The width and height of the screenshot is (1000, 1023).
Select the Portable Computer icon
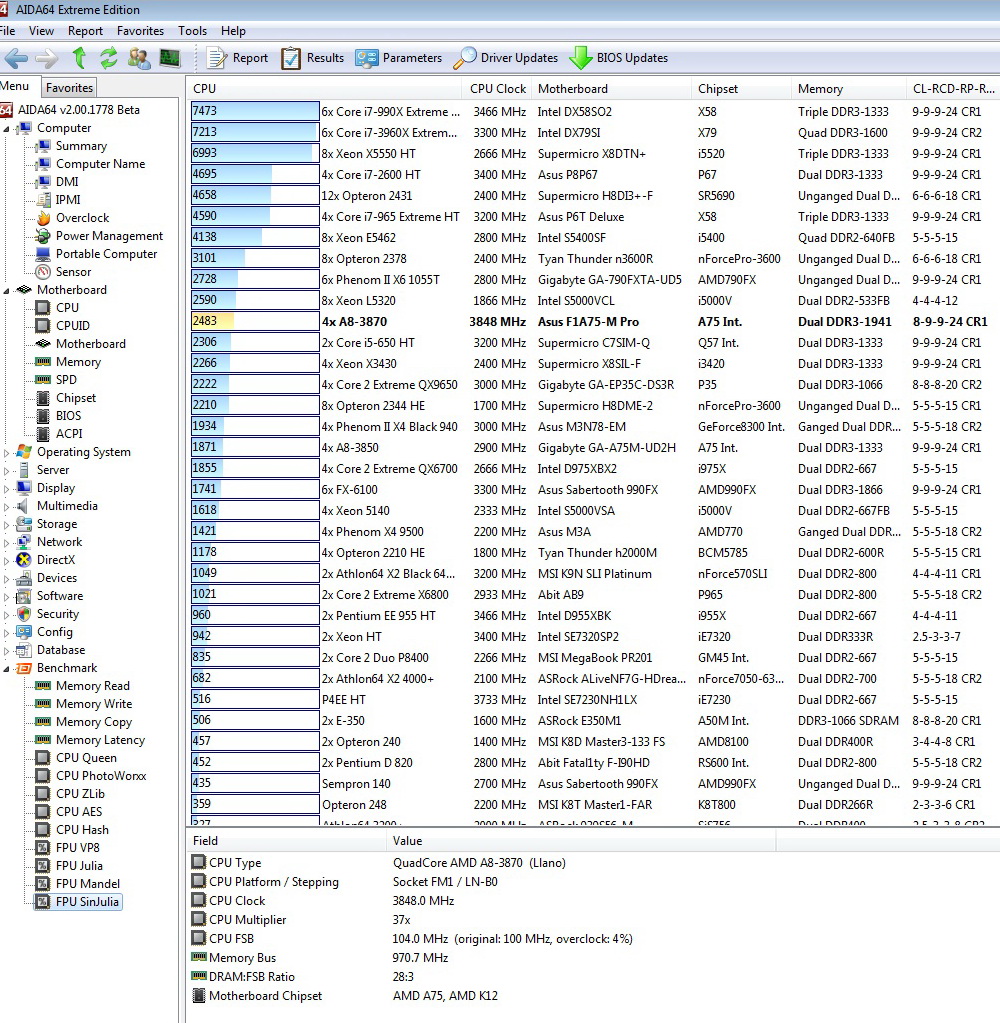point(43,254)
